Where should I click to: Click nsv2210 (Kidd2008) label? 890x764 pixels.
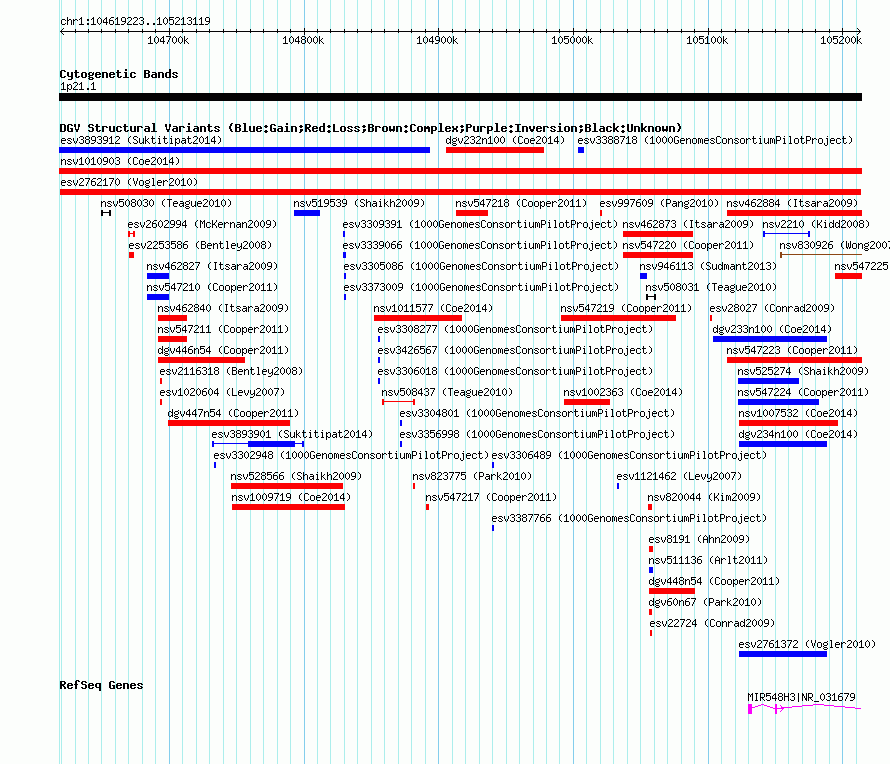[816, 224]
